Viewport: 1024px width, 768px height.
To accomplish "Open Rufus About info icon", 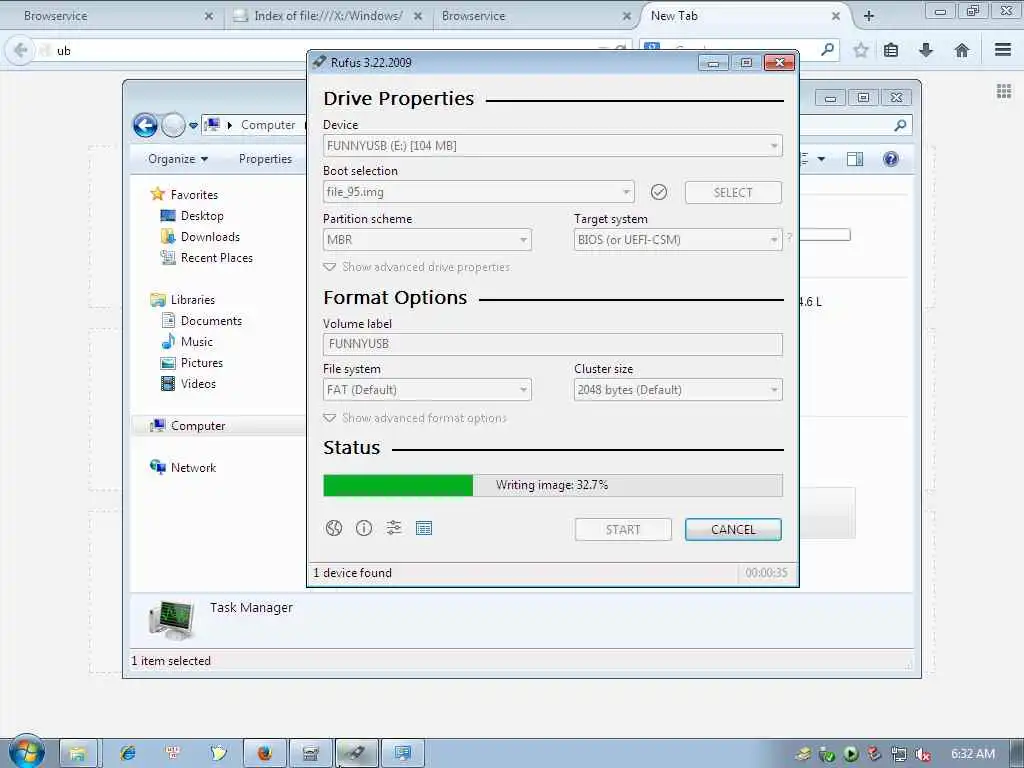I will click(x=364, y=528).
